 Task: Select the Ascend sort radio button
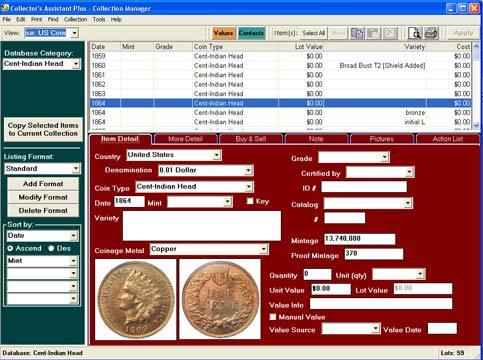click(10, 248)
